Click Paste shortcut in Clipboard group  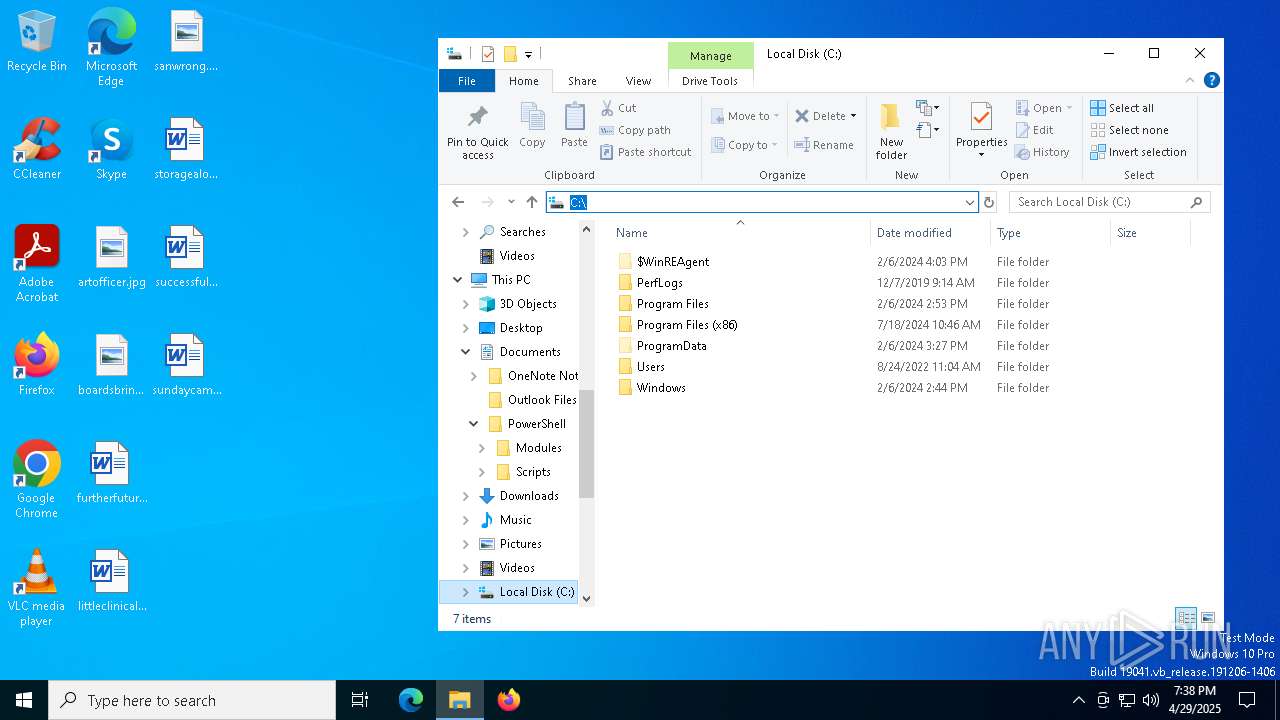(x=646, y=152)
